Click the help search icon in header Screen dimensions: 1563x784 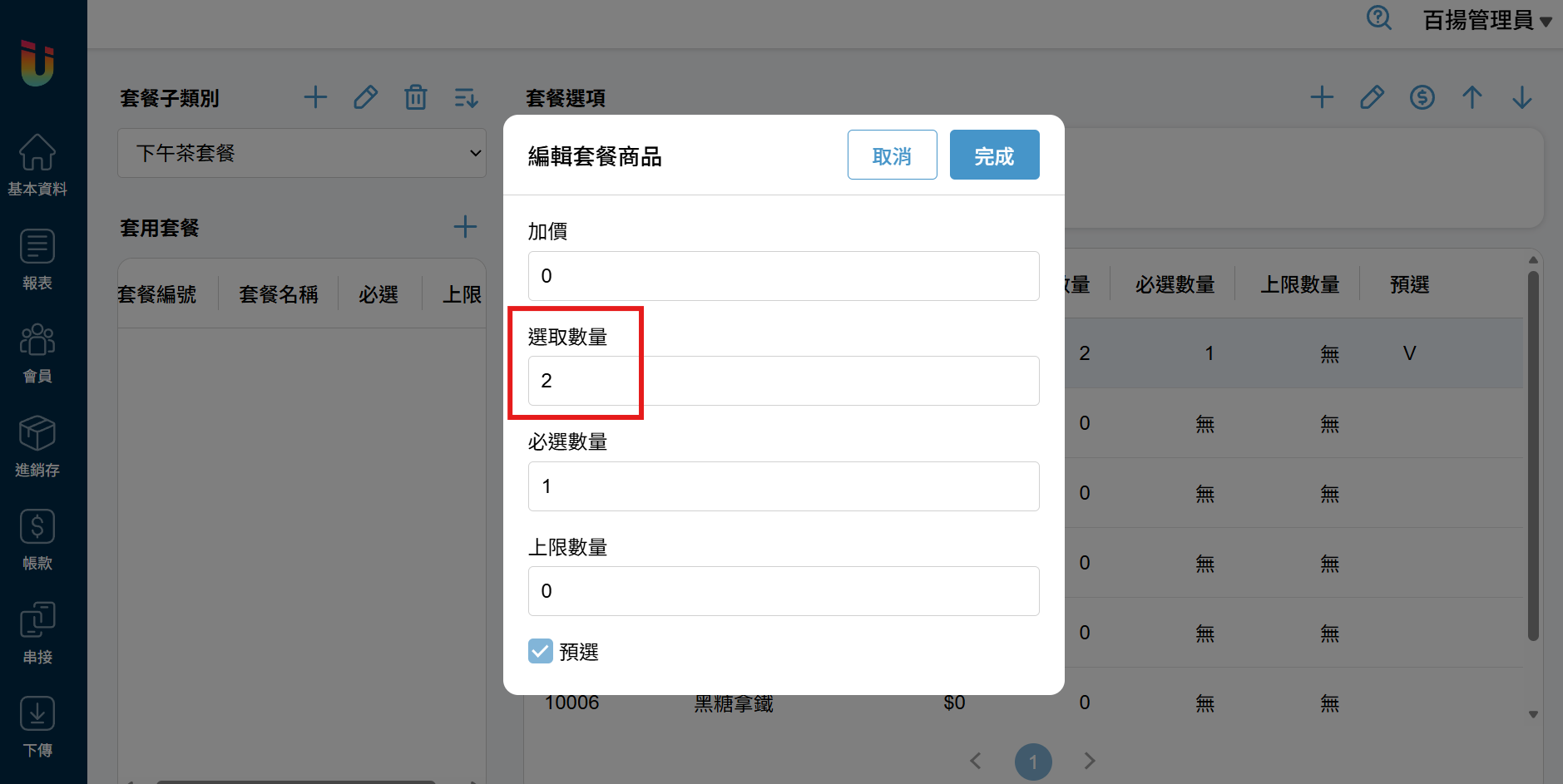pyautogui.click(x=1378, y=18)
